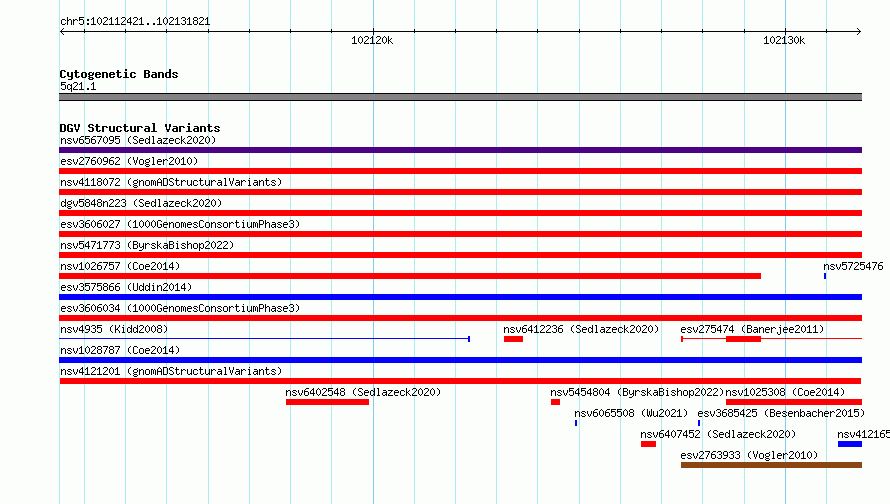Click the left arrowhead of the ruler
The height and width of the screenshot is (504, 890).
click(62, 32)
